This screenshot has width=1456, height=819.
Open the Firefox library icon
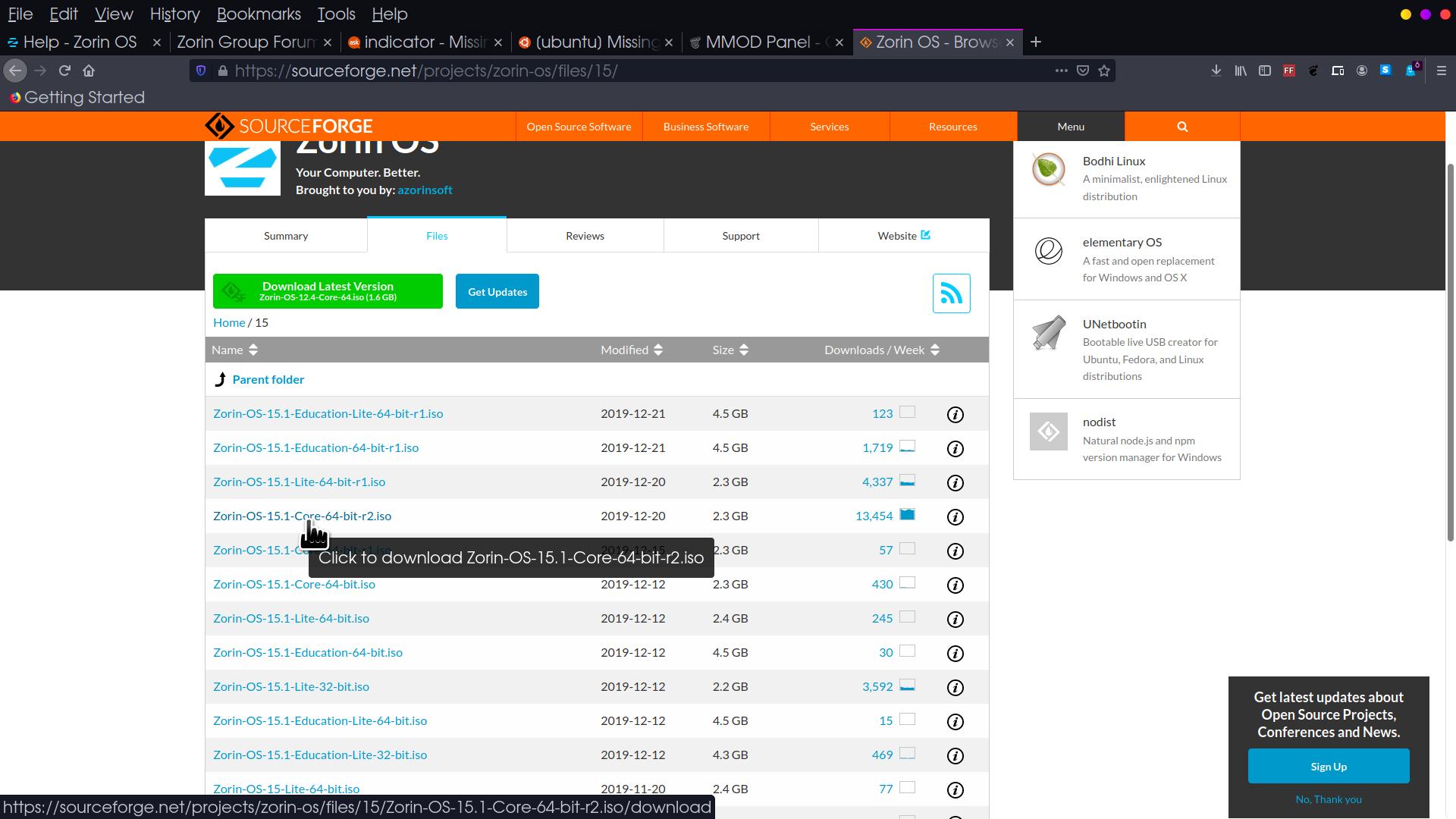coord(1241,71)
